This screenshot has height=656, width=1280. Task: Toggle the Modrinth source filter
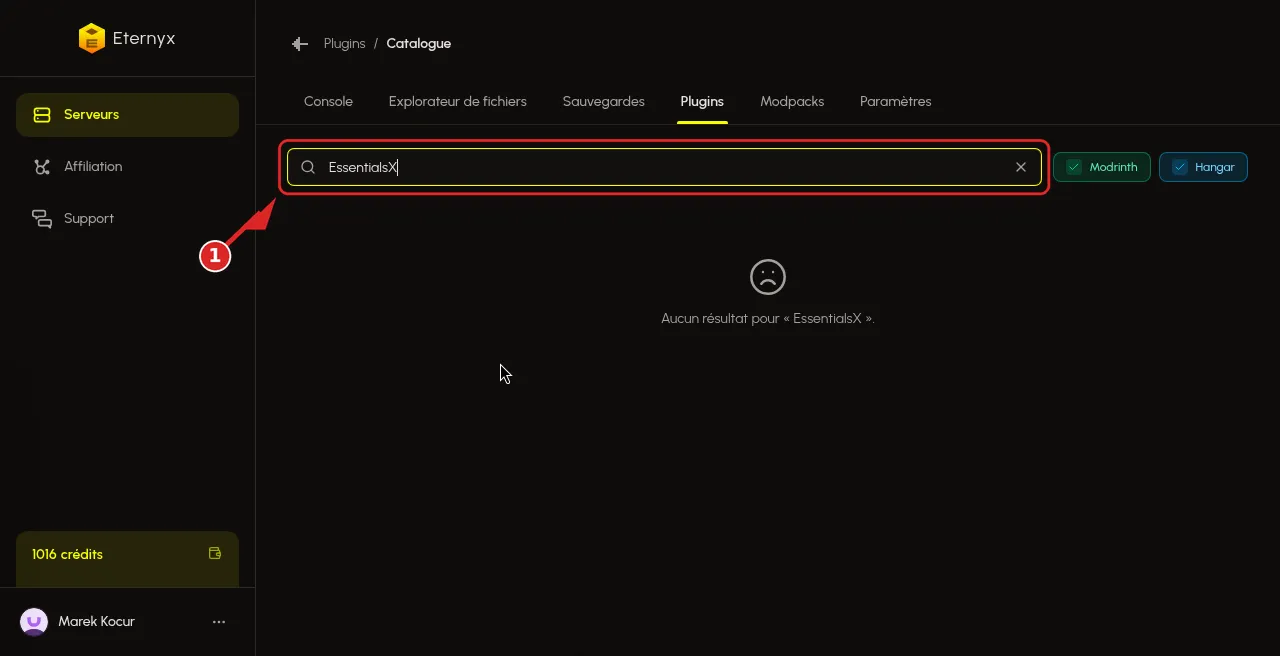click(1102, 167)
